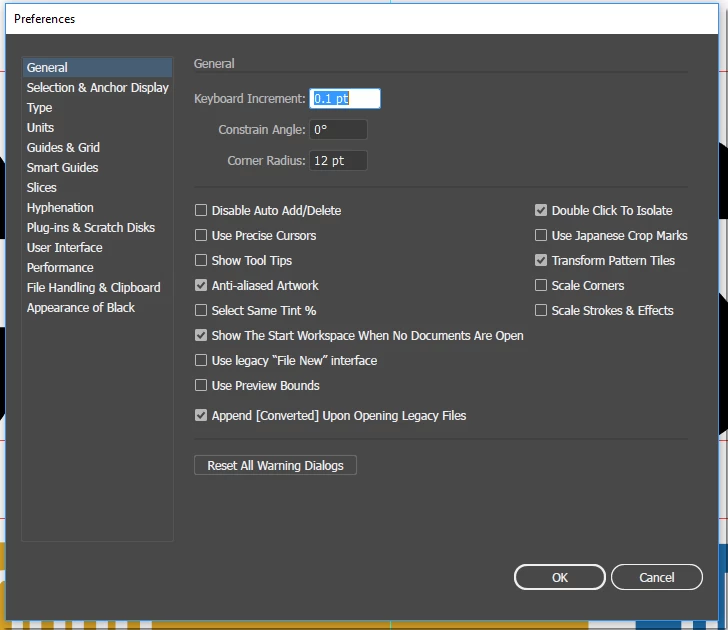
Task: Open File Handling & Clipboard preferences
Action: (x=97, y=287)
